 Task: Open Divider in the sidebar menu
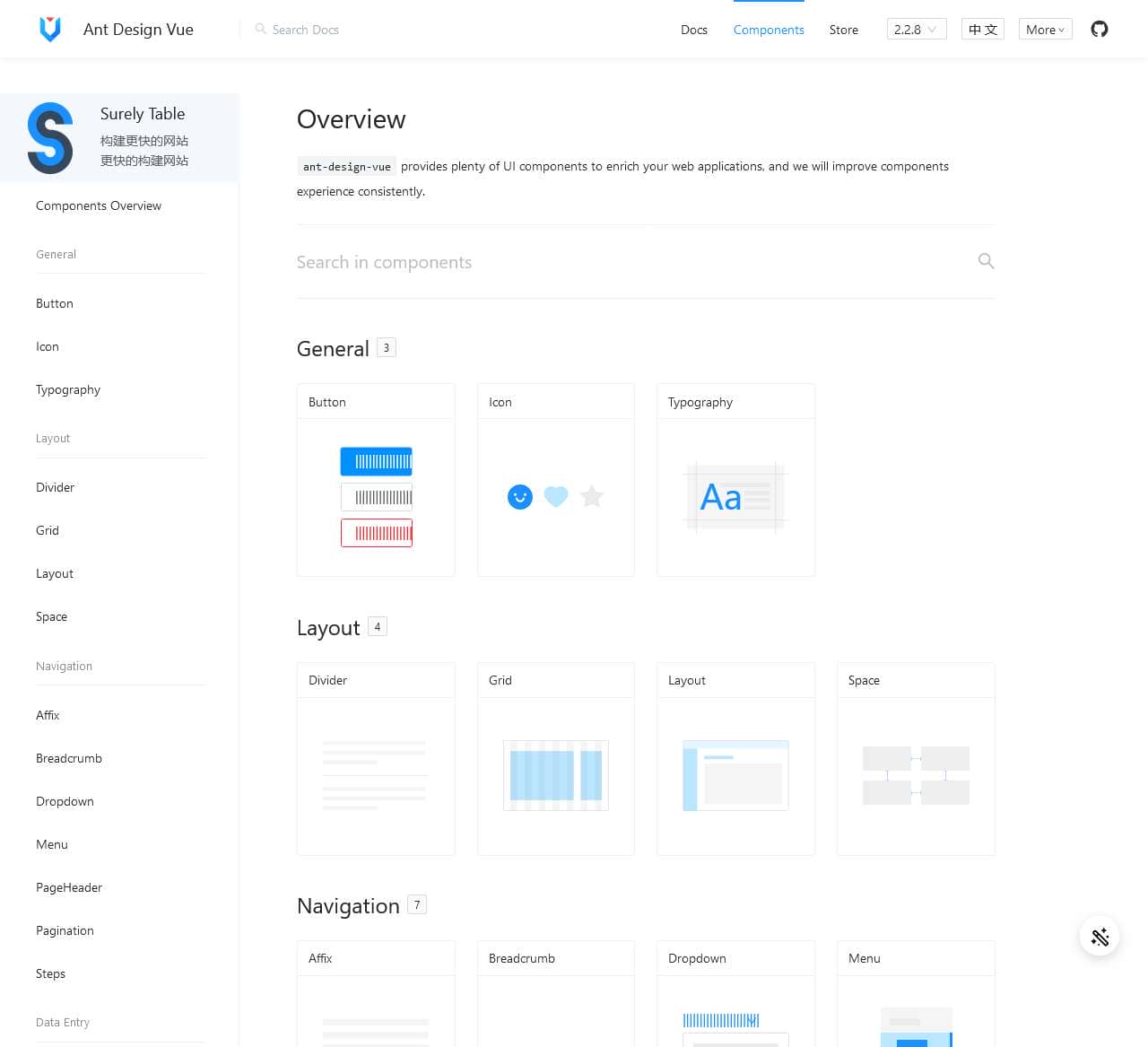(55, 487)
